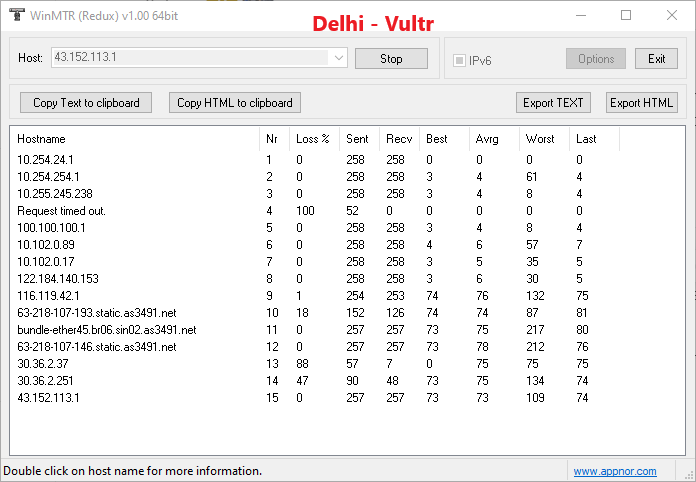Viewport: 696px width, 482px height.
Task: Click loss value 47 for hop 14
Action: [x=302, y=381]
